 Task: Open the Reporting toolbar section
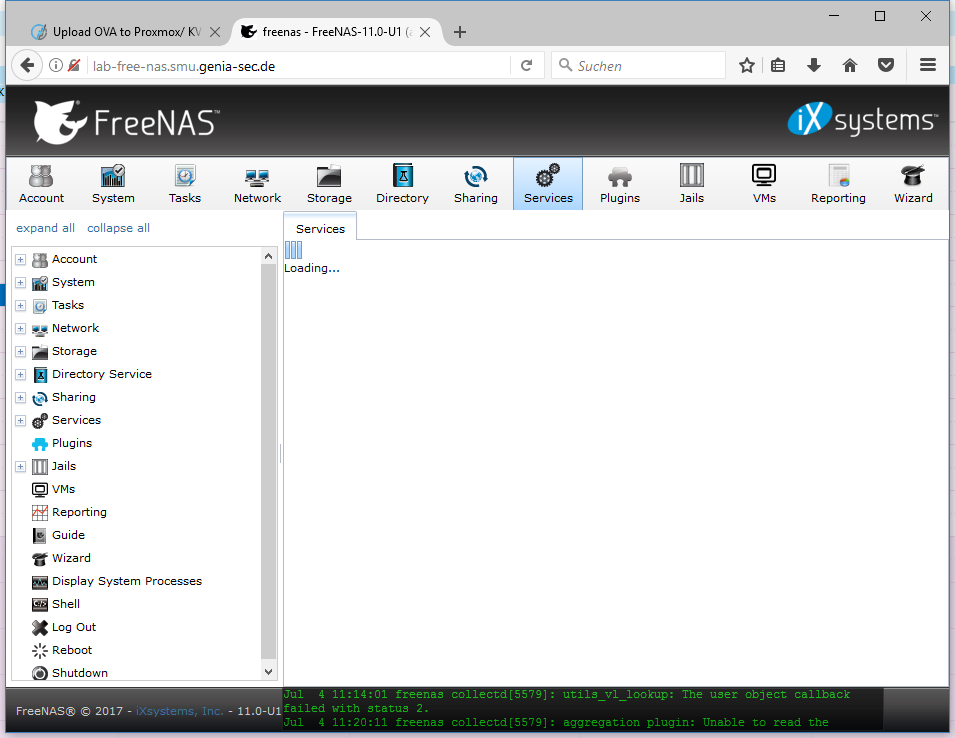click(838, 184)
